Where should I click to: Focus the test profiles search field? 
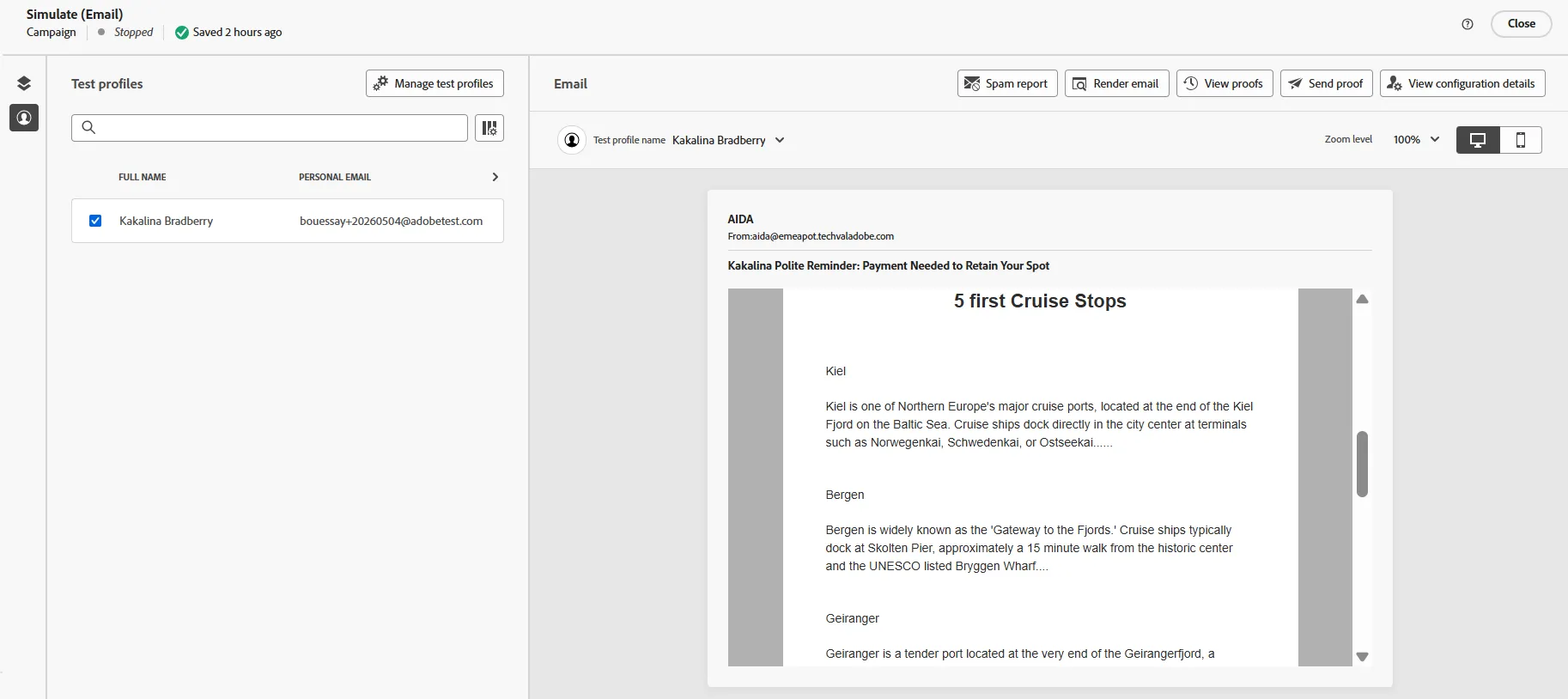[x=270, y=128]
